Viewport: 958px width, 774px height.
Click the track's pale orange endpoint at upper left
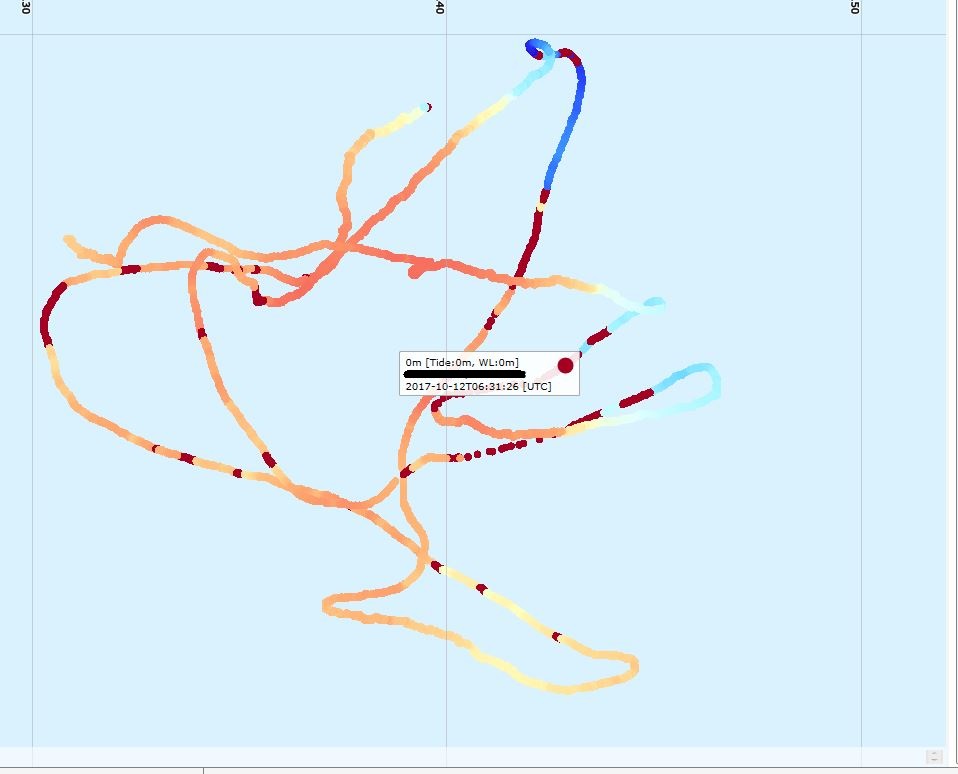point(68,240)
